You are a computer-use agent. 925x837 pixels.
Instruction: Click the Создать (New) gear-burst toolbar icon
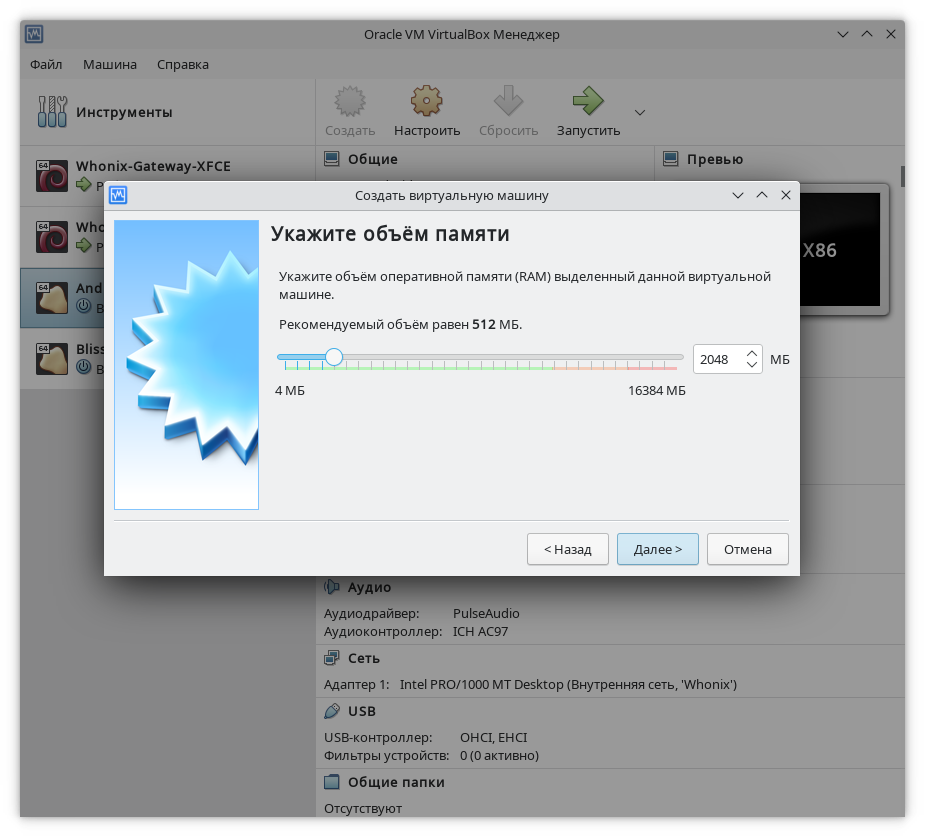349,102
